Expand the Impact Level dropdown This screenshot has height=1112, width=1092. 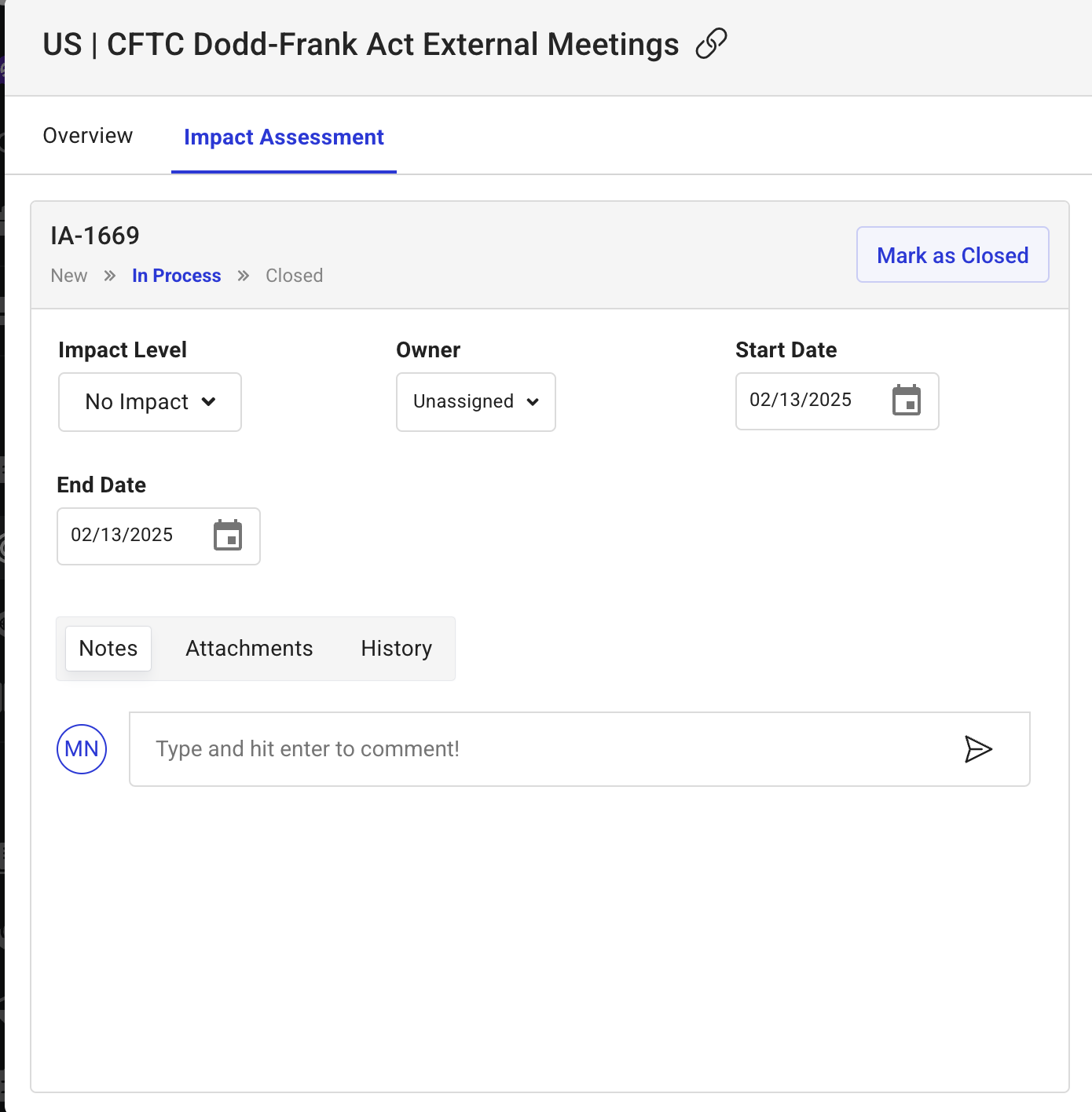pos(150,402)
